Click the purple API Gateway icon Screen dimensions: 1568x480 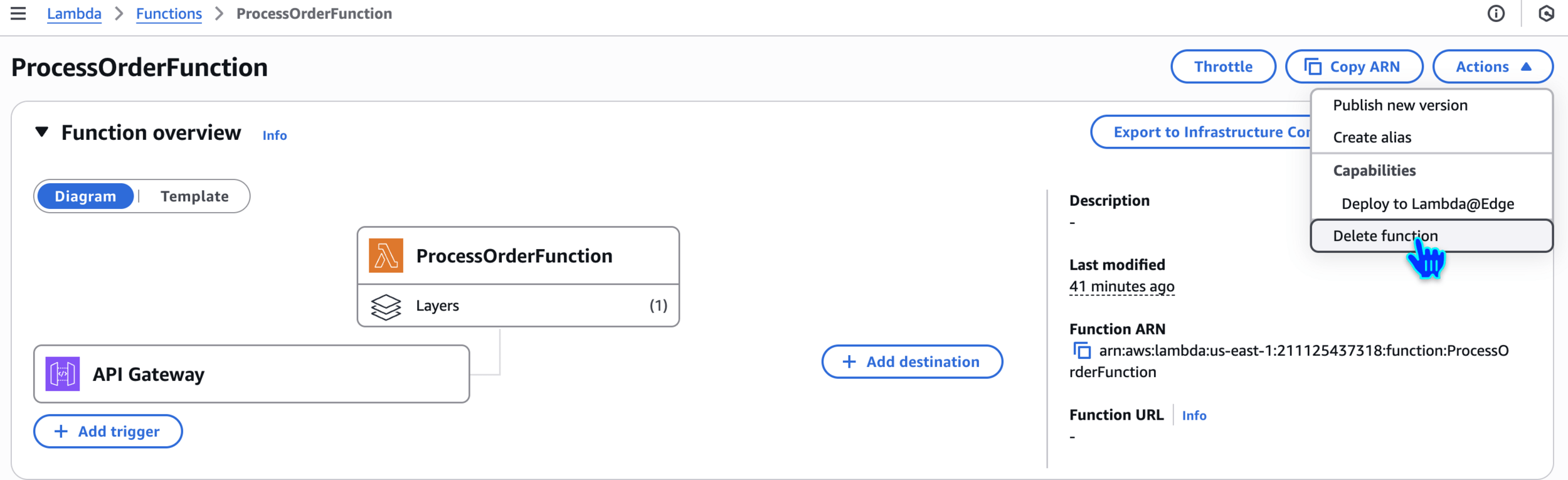[x=63, y=374]
